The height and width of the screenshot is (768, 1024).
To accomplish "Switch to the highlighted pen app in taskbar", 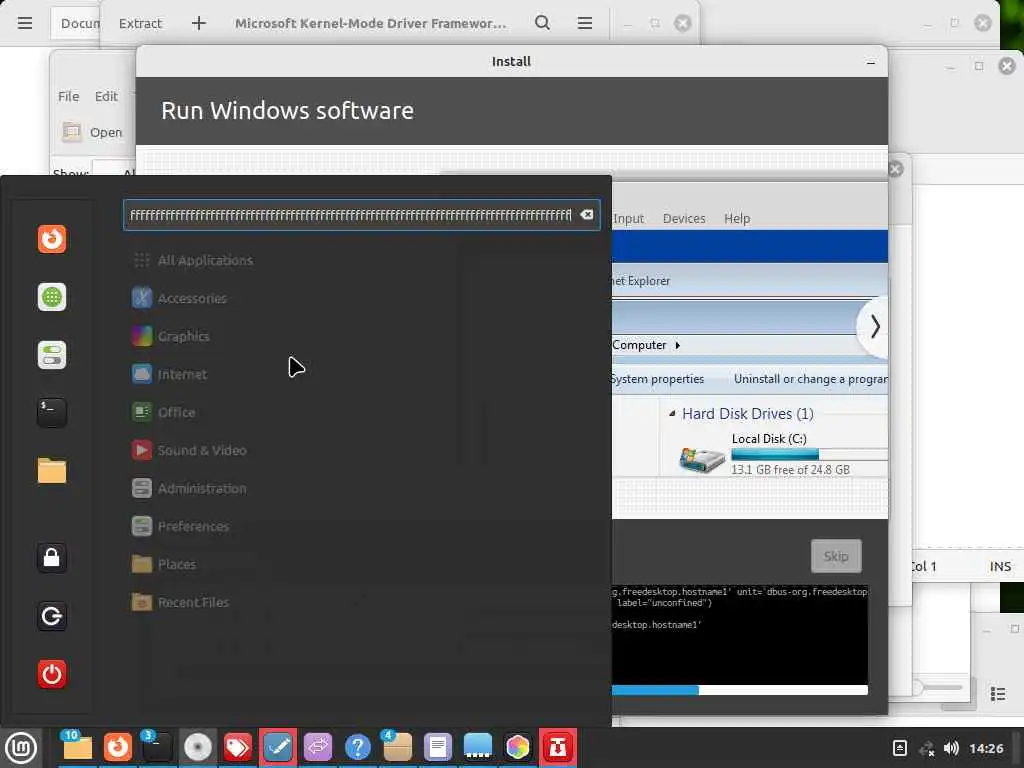I will pos(278,747).
